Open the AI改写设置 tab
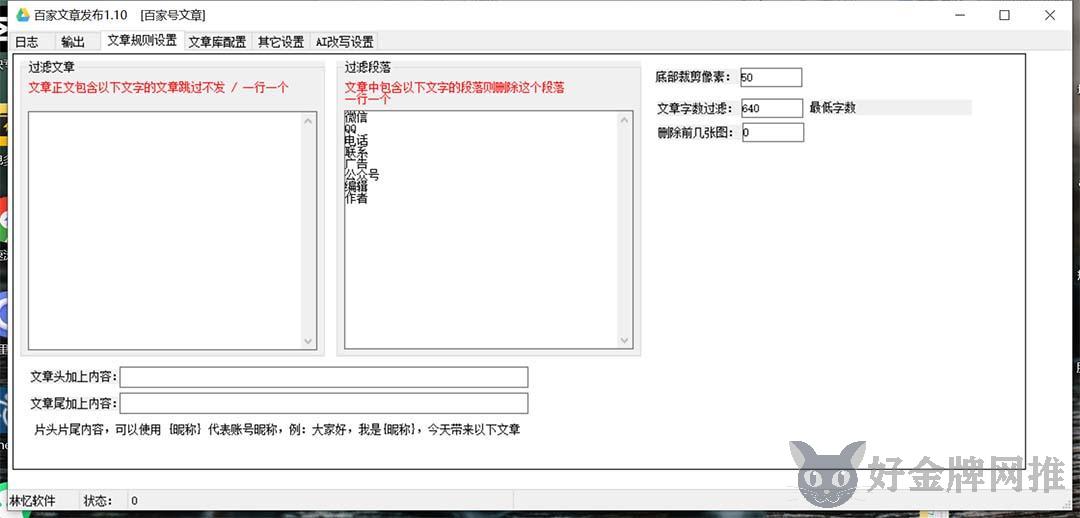Viewport: 1080px width, 518px height. pyautogui.click(x=344, y=41)
